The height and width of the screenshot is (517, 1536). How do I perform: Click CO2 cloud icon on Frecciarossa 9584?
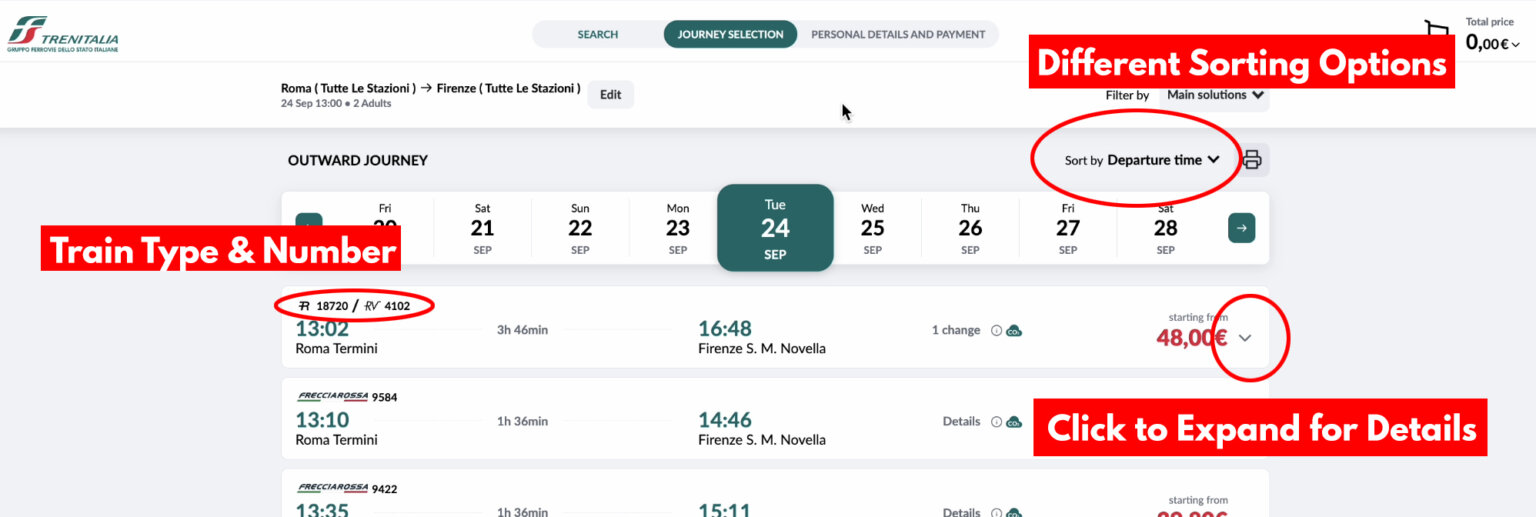pos(1014,422)
